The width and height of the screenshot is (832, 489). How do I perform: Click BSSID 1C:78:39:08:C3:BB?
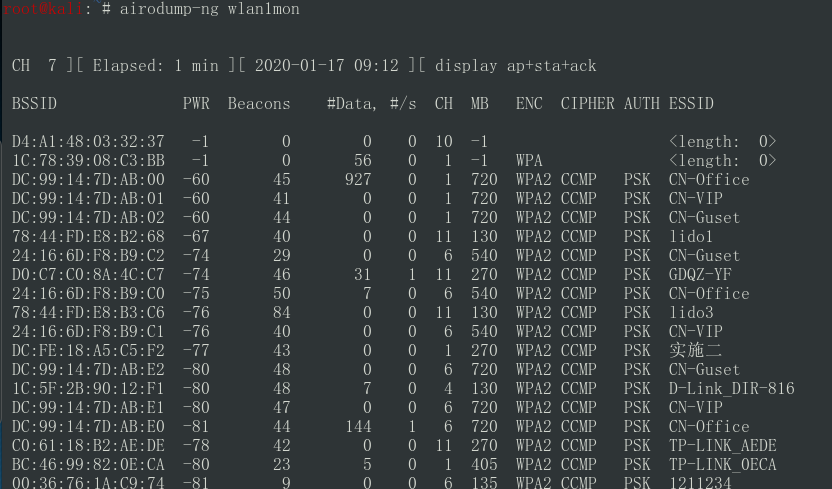88,161
